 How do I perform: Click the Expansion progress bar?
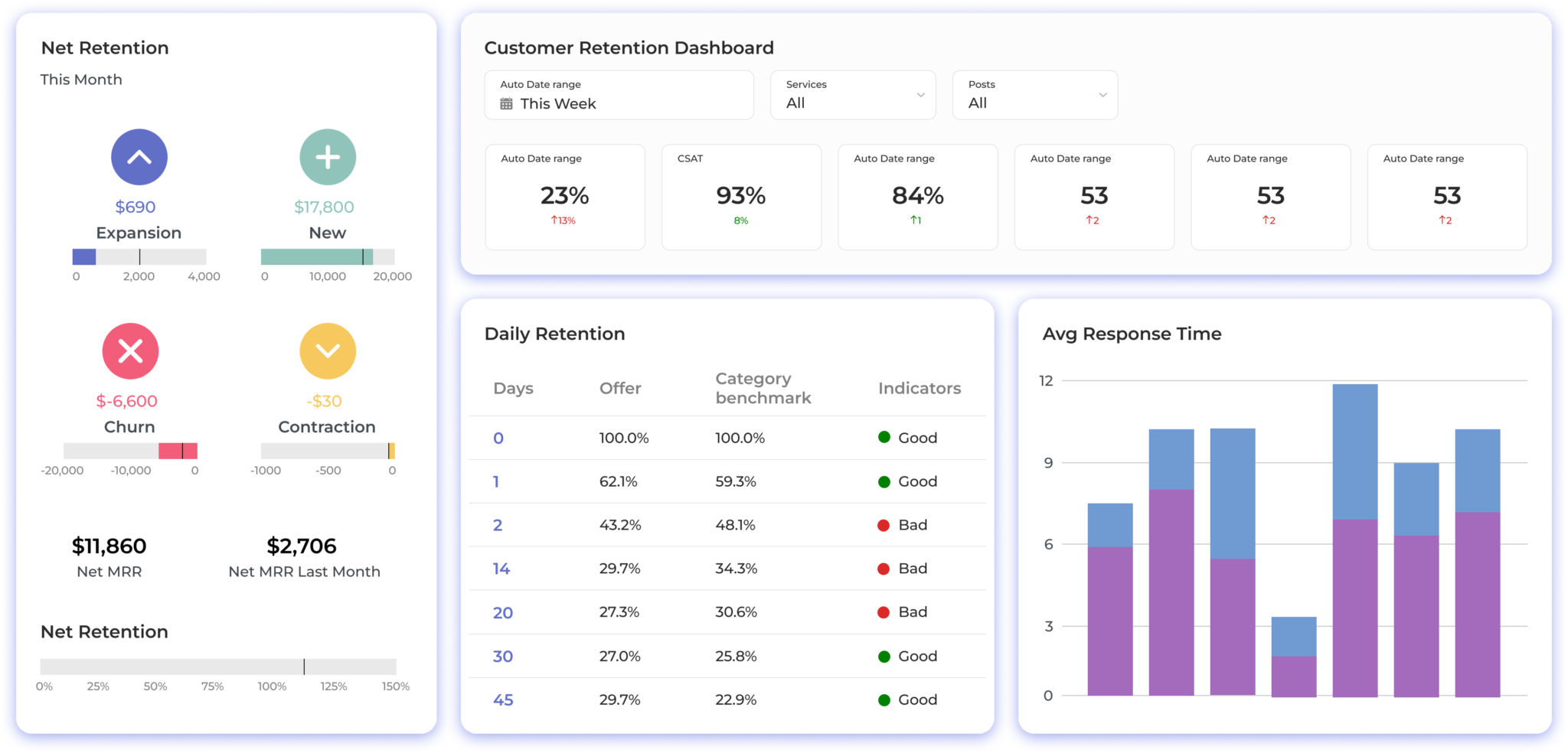point(139,257)
